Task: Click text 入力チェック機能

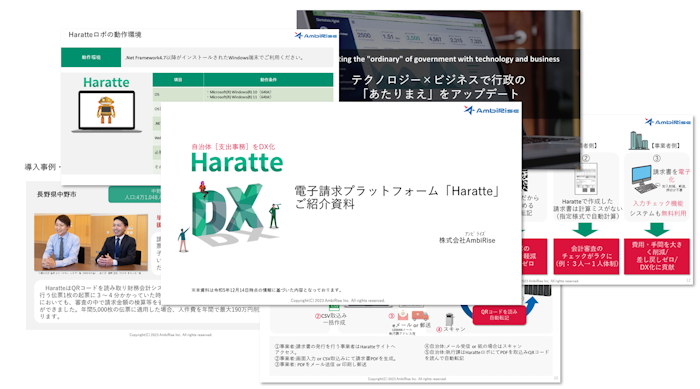Action: tap(658, 203)
